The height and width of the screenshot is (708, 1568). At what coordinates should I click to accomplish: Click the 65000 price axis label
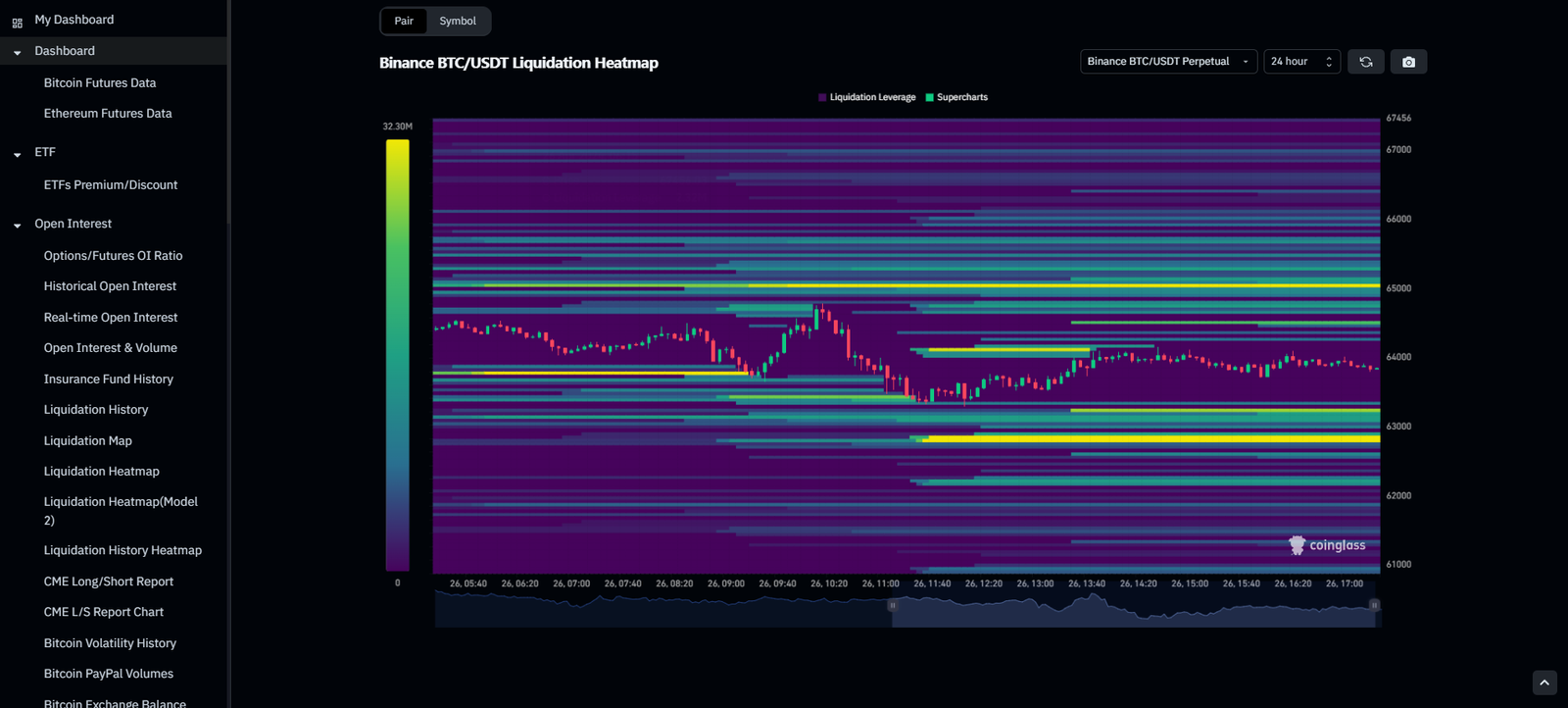click(x=1398, y=288)
